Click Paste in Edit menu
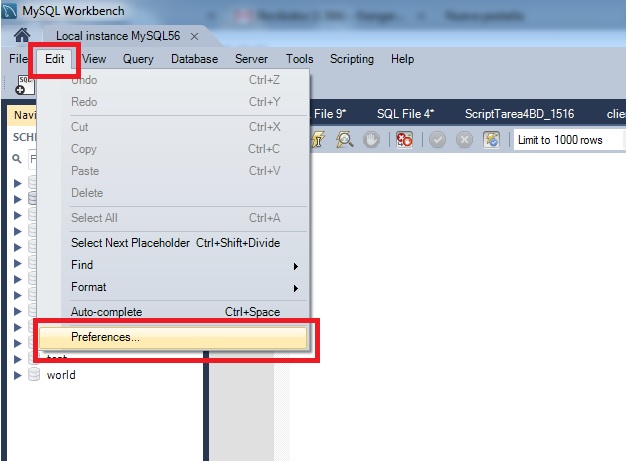This screenshot has width=627, height=461. [173, 171]
